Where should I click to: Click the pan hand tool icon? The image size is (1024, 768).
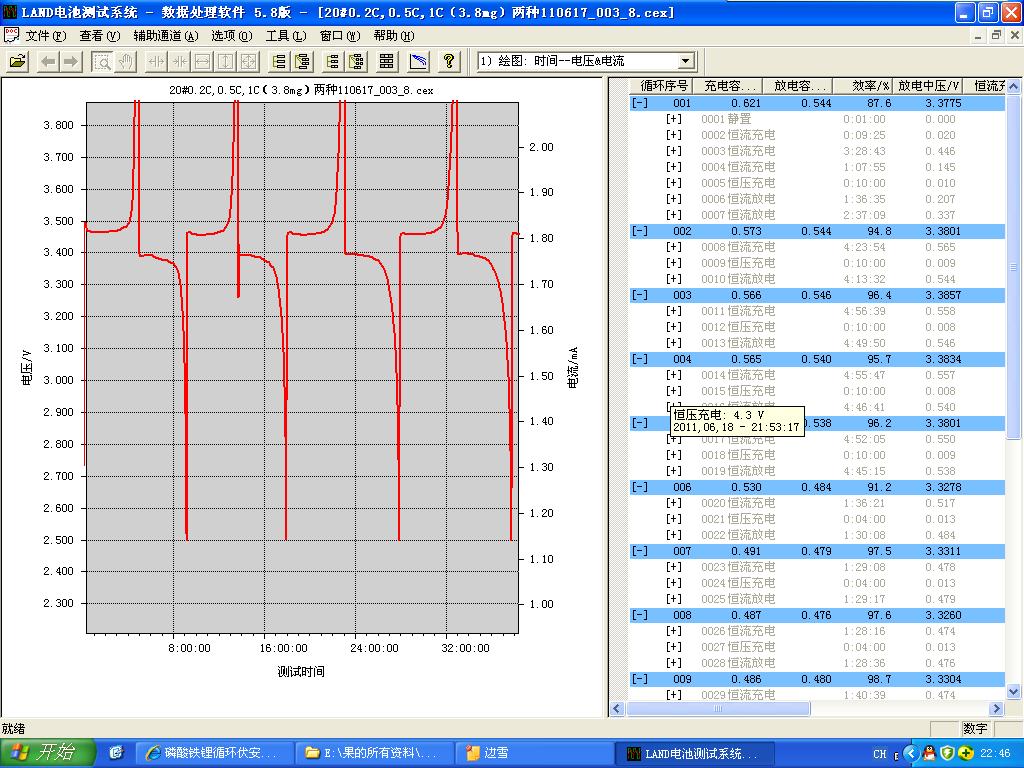pyautogui.click(x=126, y=61)
